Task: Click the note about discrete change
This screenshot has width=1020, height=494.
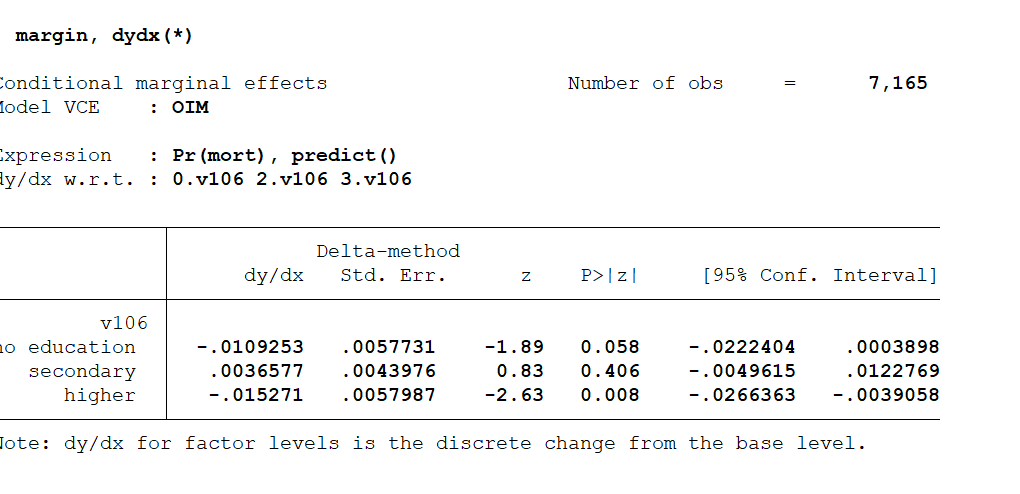Action: coord(430,443)
